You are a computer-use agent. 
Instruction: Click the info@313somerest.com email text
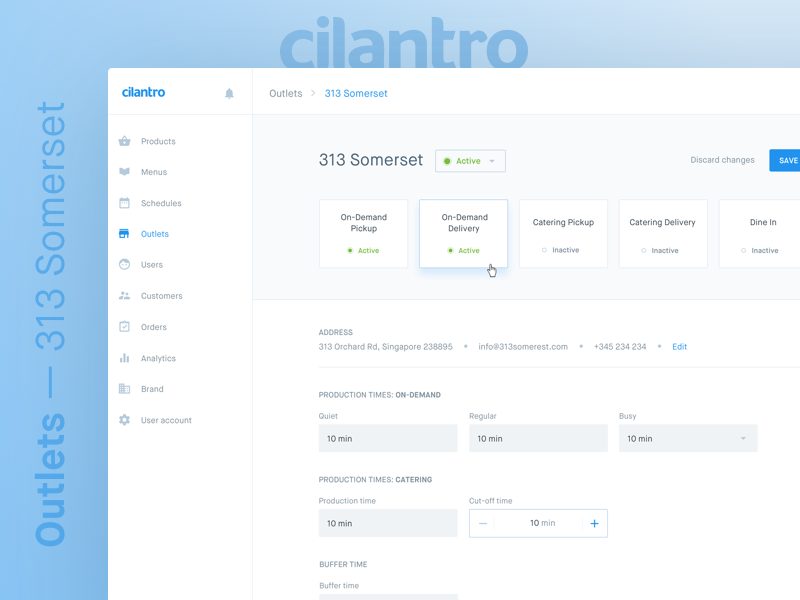pos(523,346)
